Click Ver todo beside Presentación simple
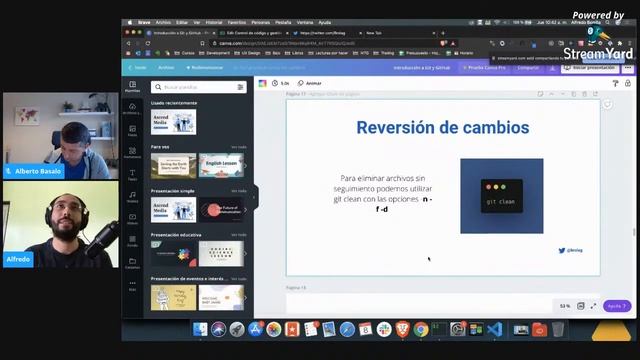This screenshot has width=640, height=360. [239, 191]
